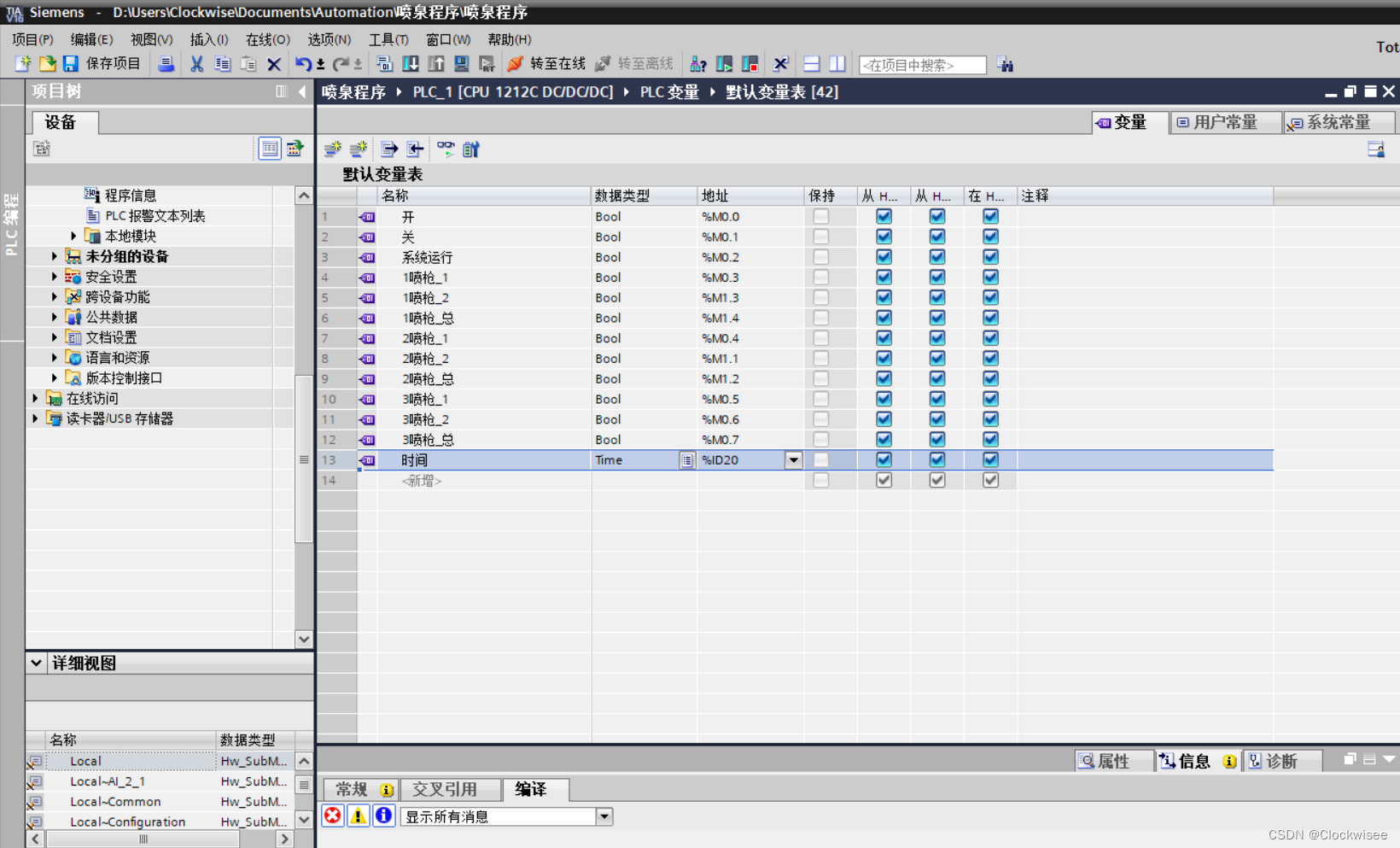This screenshot has width=1400, height=848.
Task: Collapse the 详细视图 panel
Action: pos(37,663)
